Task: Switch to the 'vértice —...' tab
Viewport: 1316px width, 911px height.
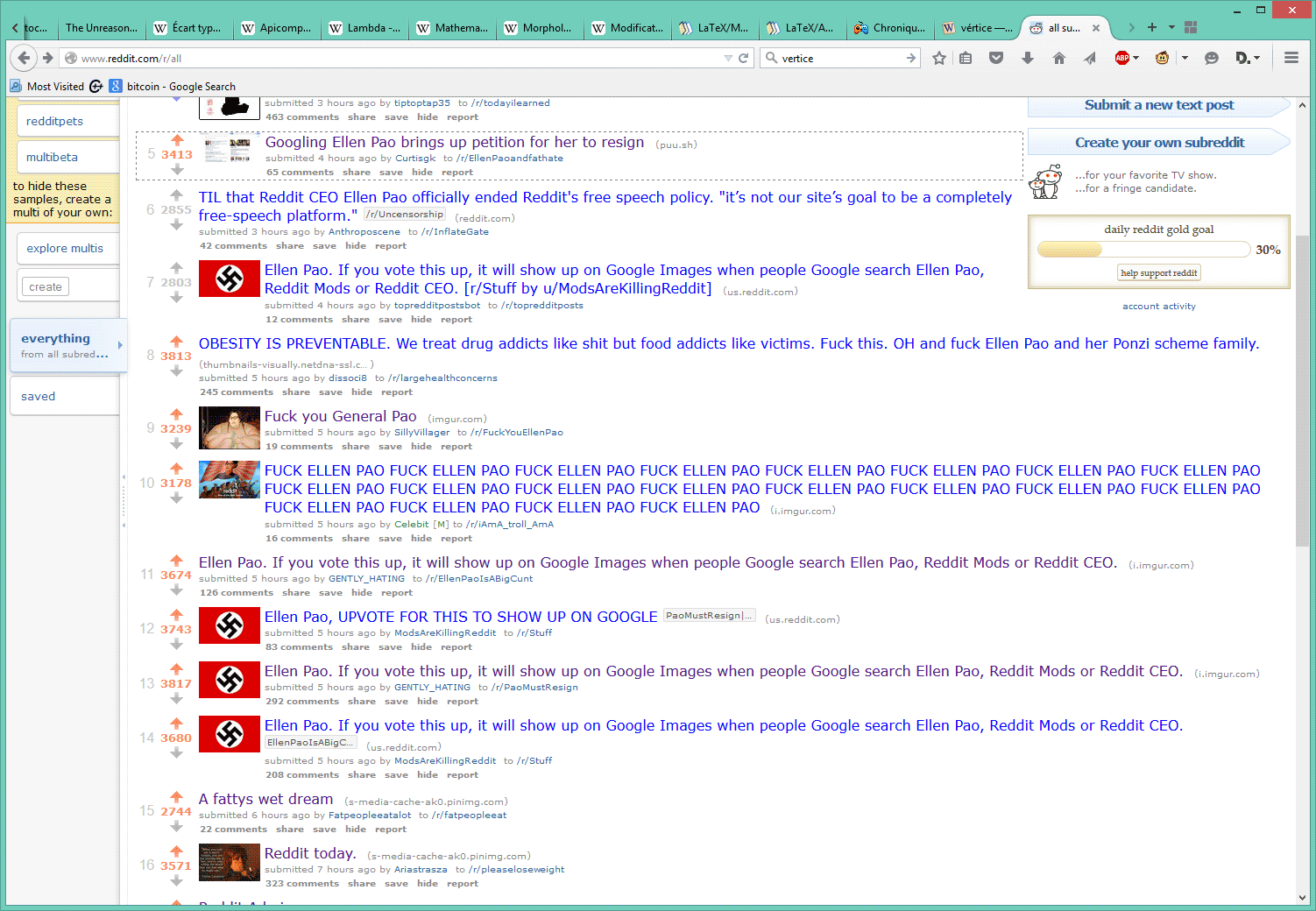Action: click(x=978, y=28)
